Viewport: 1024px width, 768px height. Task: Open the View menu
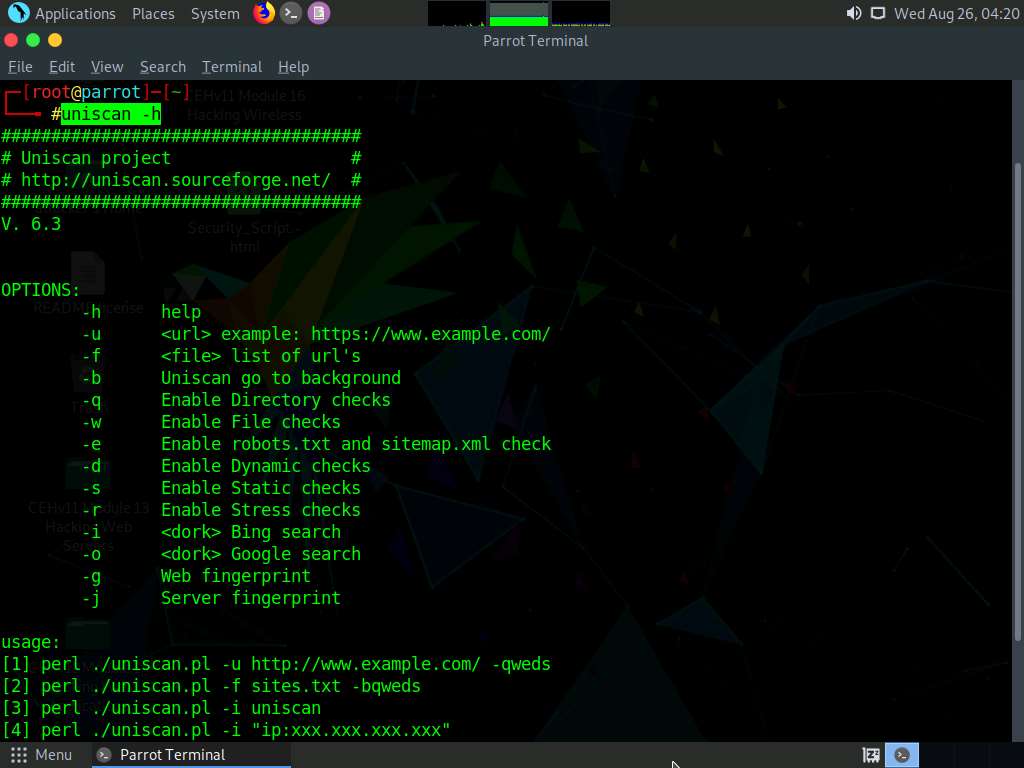[107, 67]
